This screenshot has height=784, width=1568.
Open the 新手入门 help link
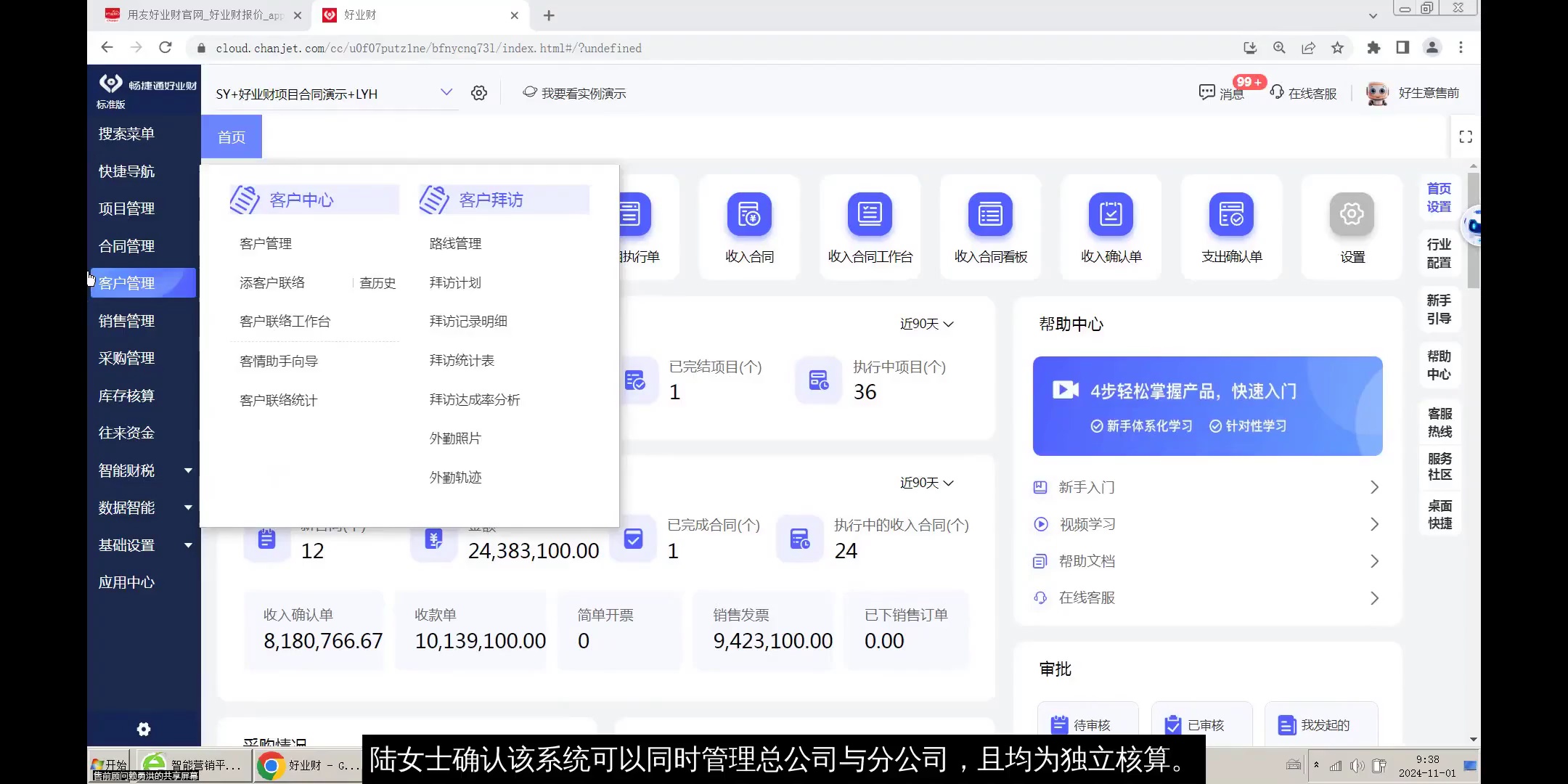click(x=1085, y=487)
